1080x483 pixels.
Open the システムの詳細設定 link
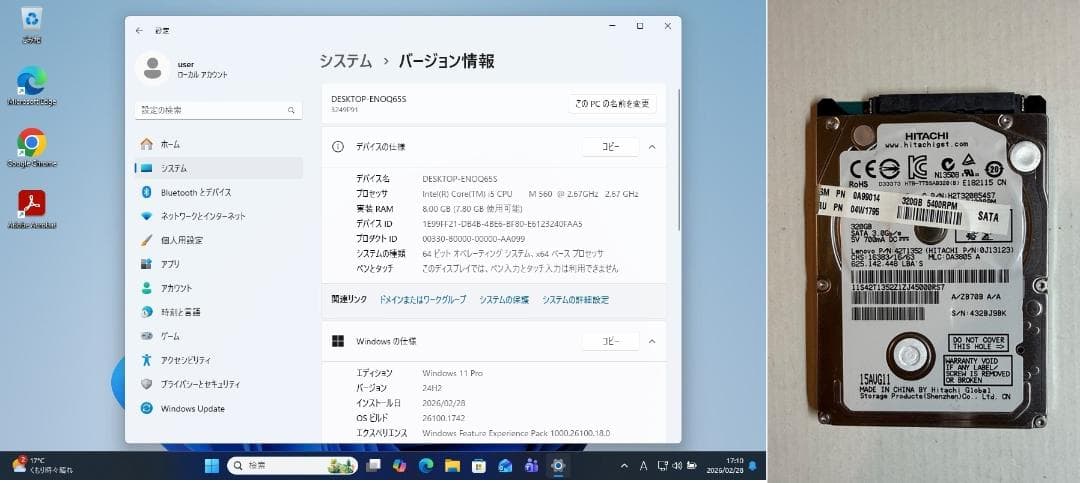575,300
